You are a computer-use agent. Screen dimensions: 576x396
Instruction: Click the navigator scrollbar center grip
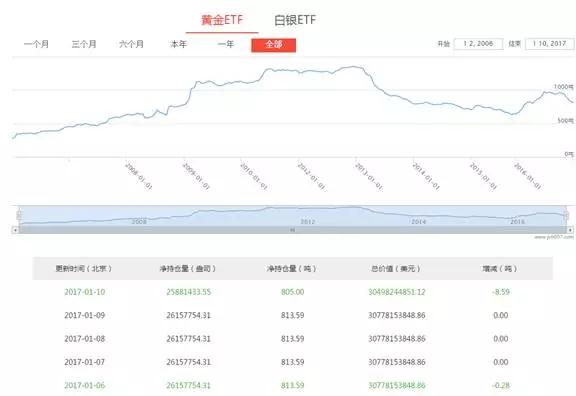[293, 230]
